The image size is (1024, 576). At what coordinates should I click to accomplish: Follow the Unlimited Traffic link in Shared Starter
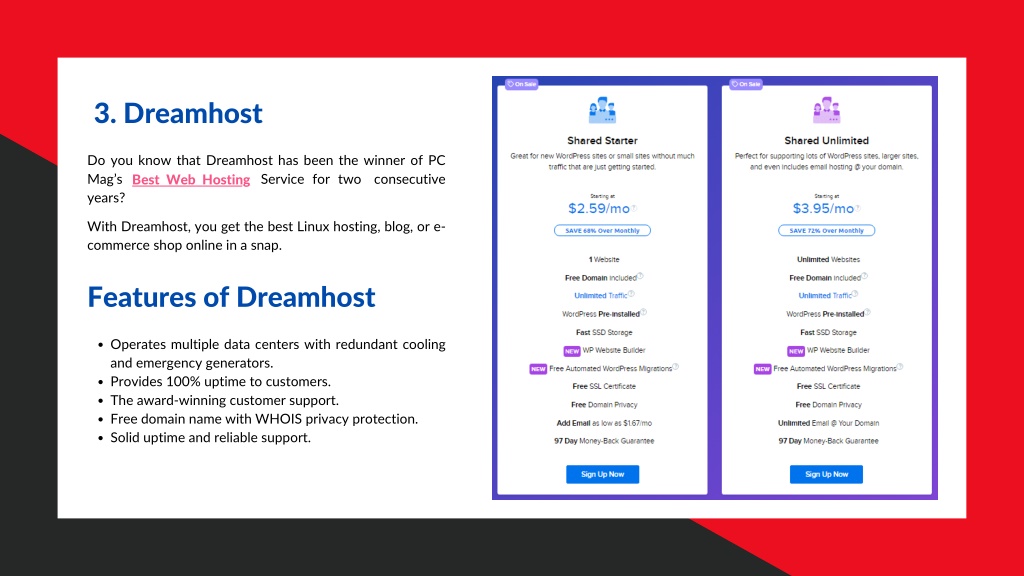600,296
